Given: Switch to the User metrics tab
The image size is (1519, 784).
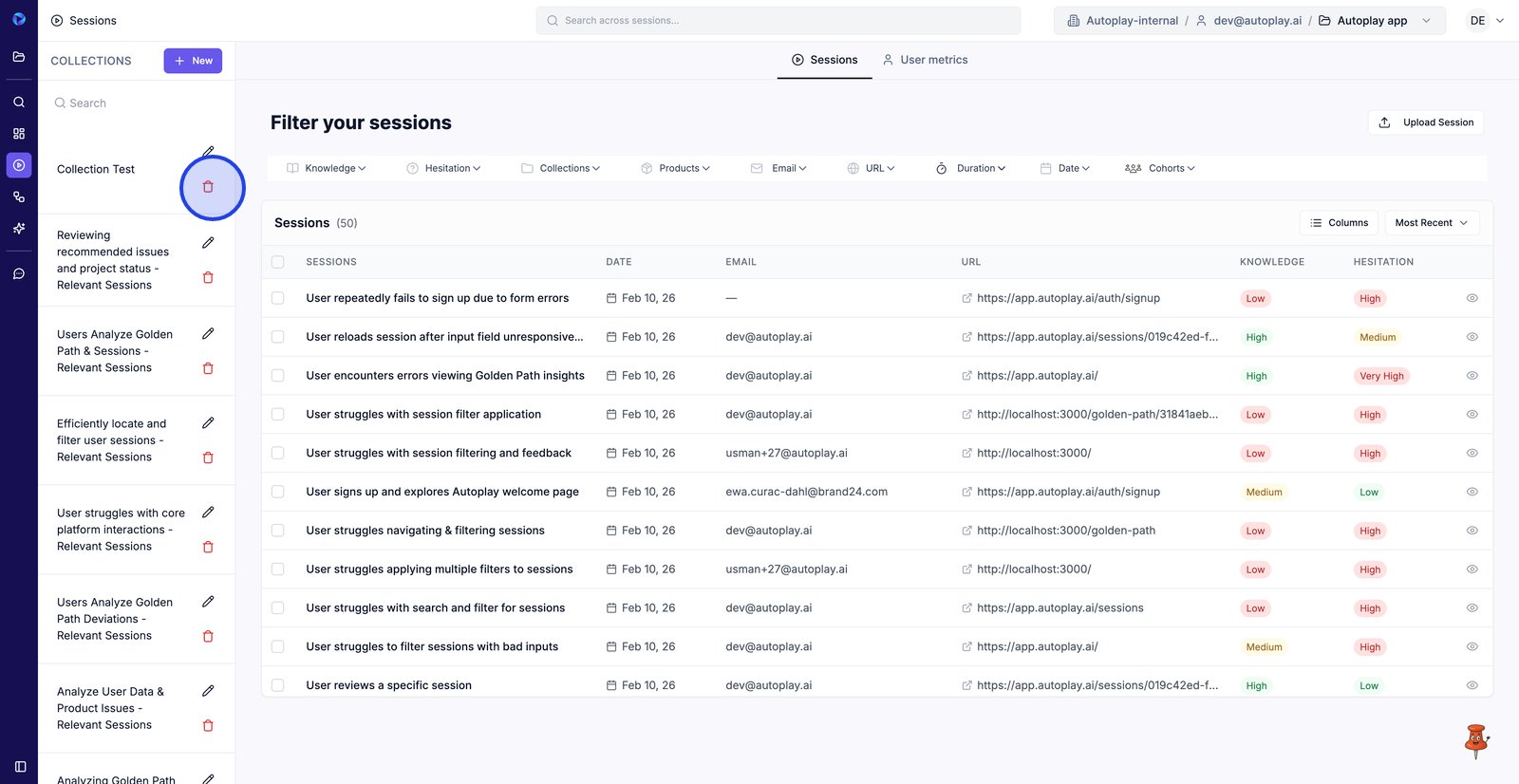Looking at the screenshot, I should click(x=925, y=60).
